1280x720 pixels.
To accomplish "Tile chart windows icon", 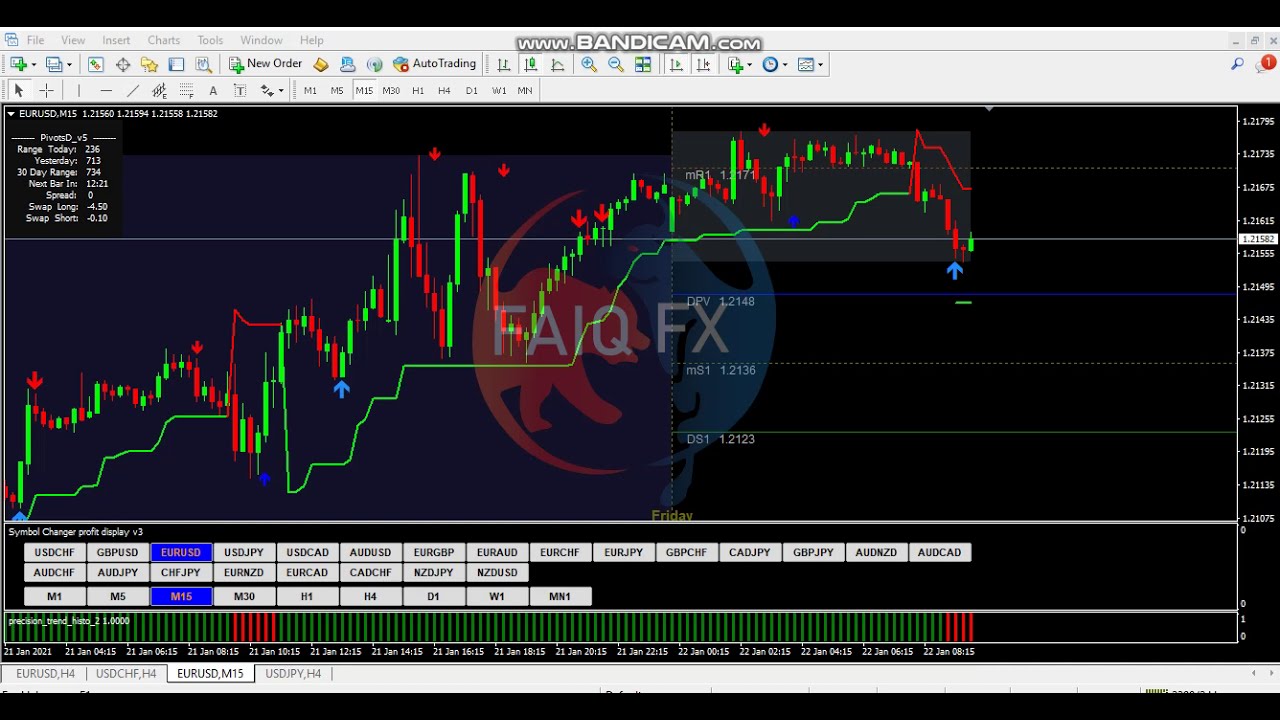I will coord(643,64).
